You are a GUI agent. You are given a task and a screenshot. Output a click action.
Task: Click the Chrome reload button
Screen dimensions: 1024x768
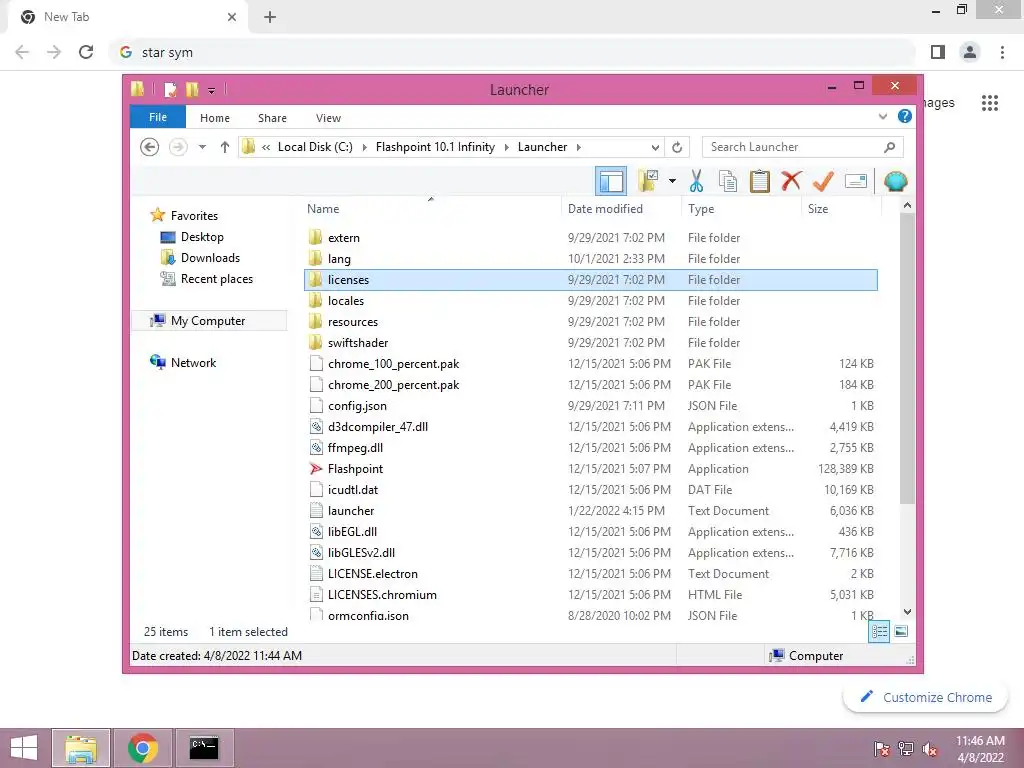click(86, 52)
